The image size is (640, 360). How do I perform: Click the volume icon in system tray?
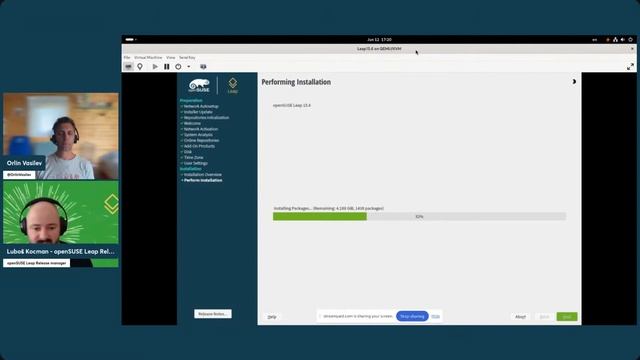point(622,40)
